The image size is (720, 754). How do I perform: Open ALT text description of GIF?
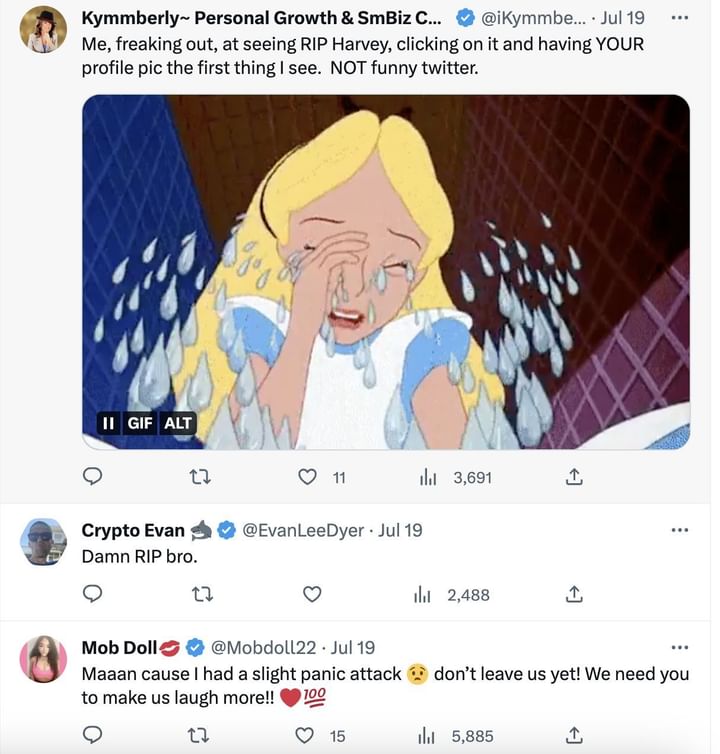point(177,423)
